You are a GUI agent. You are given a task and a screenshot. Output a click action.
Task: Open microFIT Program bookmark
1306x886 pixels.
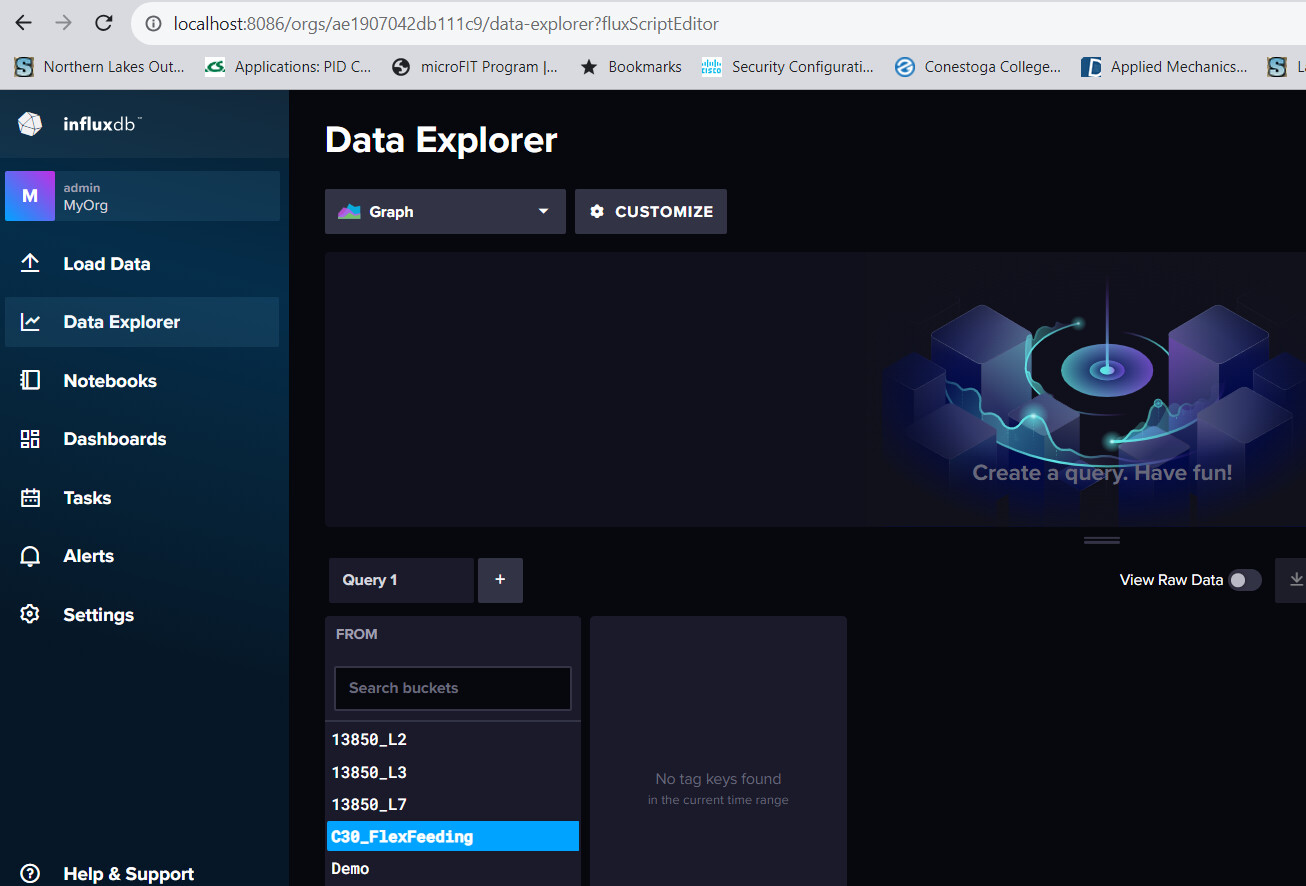tap(475, 67)
